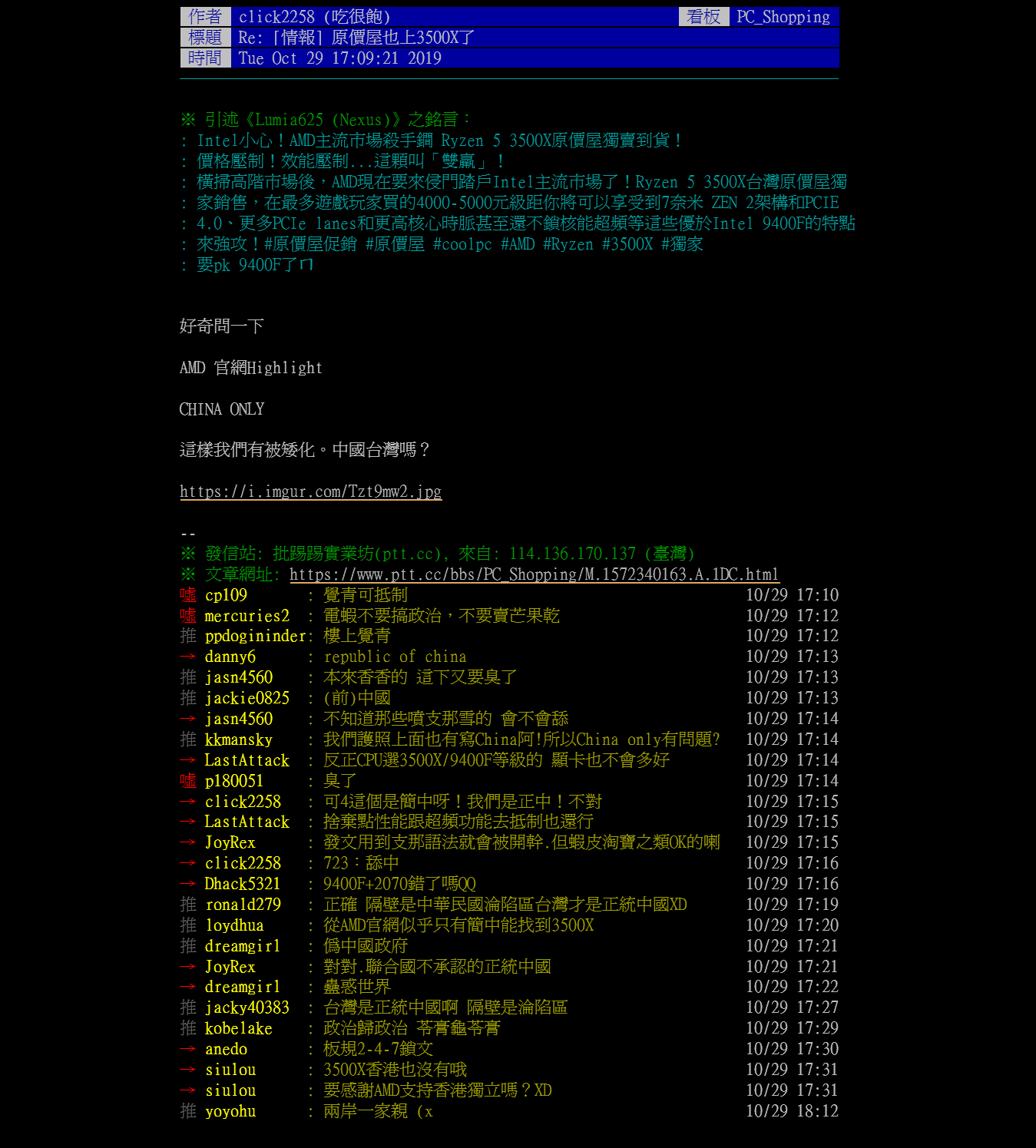Click the timestamp Tue Oct 29 17:09:21 2019
Image resolution: width=1036 pixels, height=1148 pixels.
click(339, 58)
